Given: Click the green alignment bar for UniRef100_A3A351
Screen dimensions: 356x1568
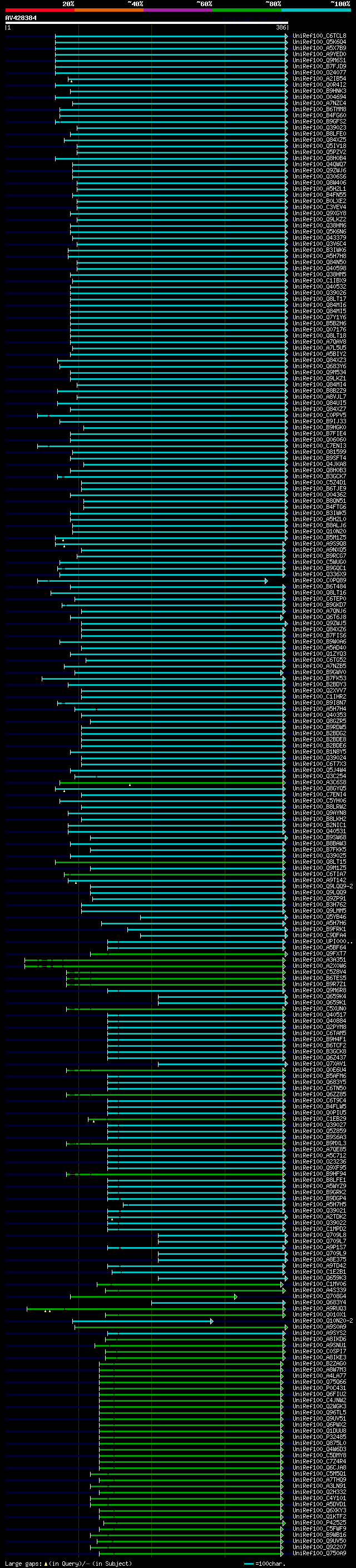Looking at the screenshot, I should click(x=155, y=960).
